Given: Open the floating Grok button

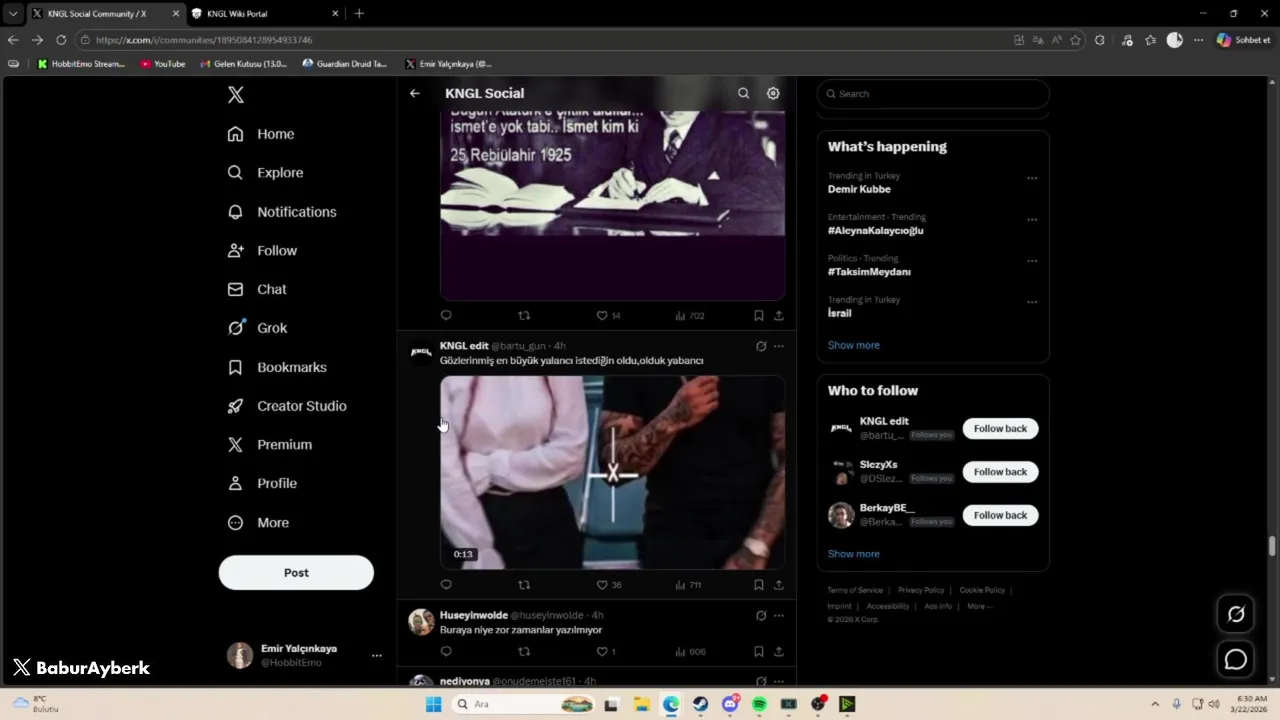Looking at the screenshot, I should (1236, 614).
